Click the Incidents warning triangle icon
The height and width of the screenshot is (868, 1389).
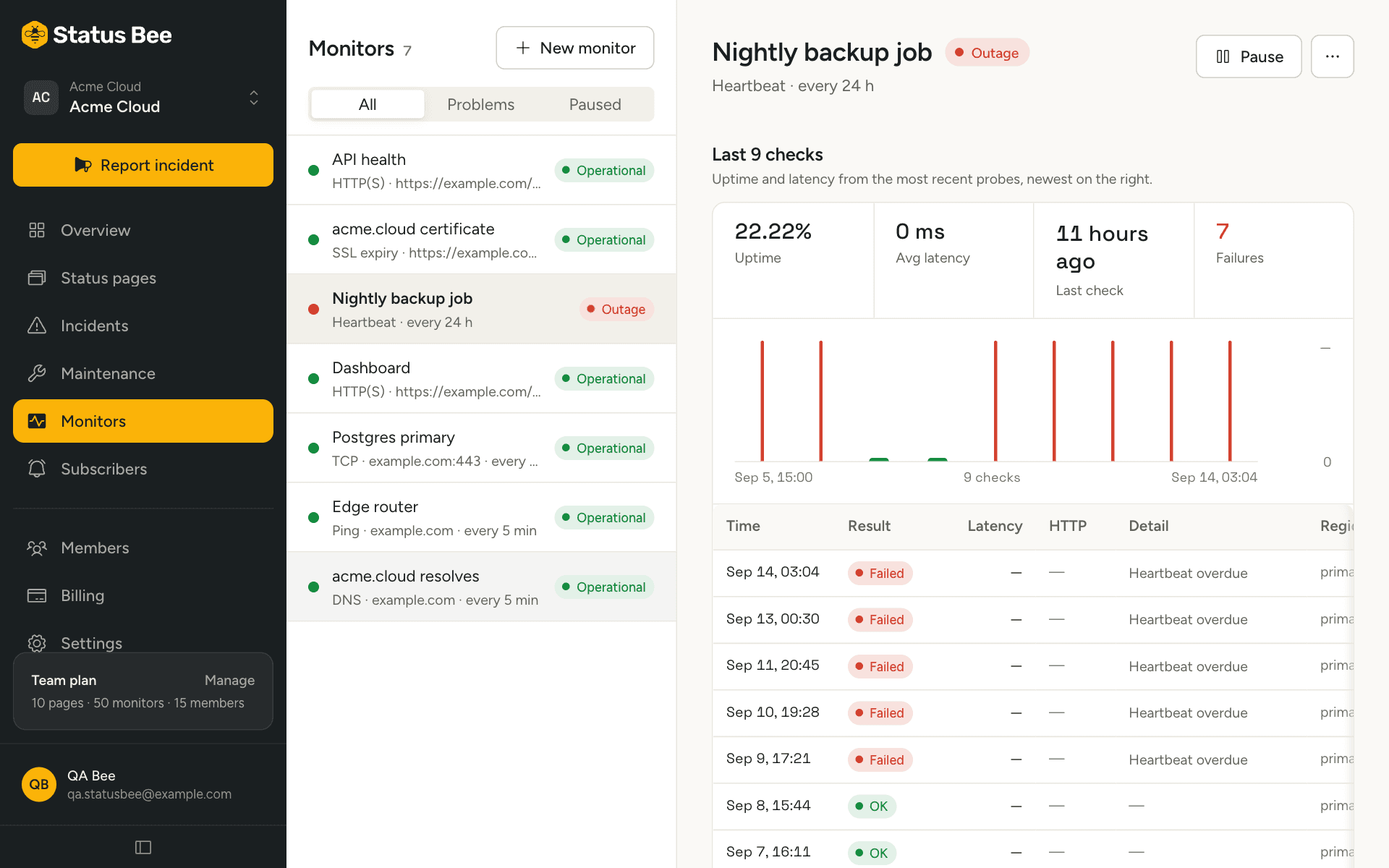(37, 325)
